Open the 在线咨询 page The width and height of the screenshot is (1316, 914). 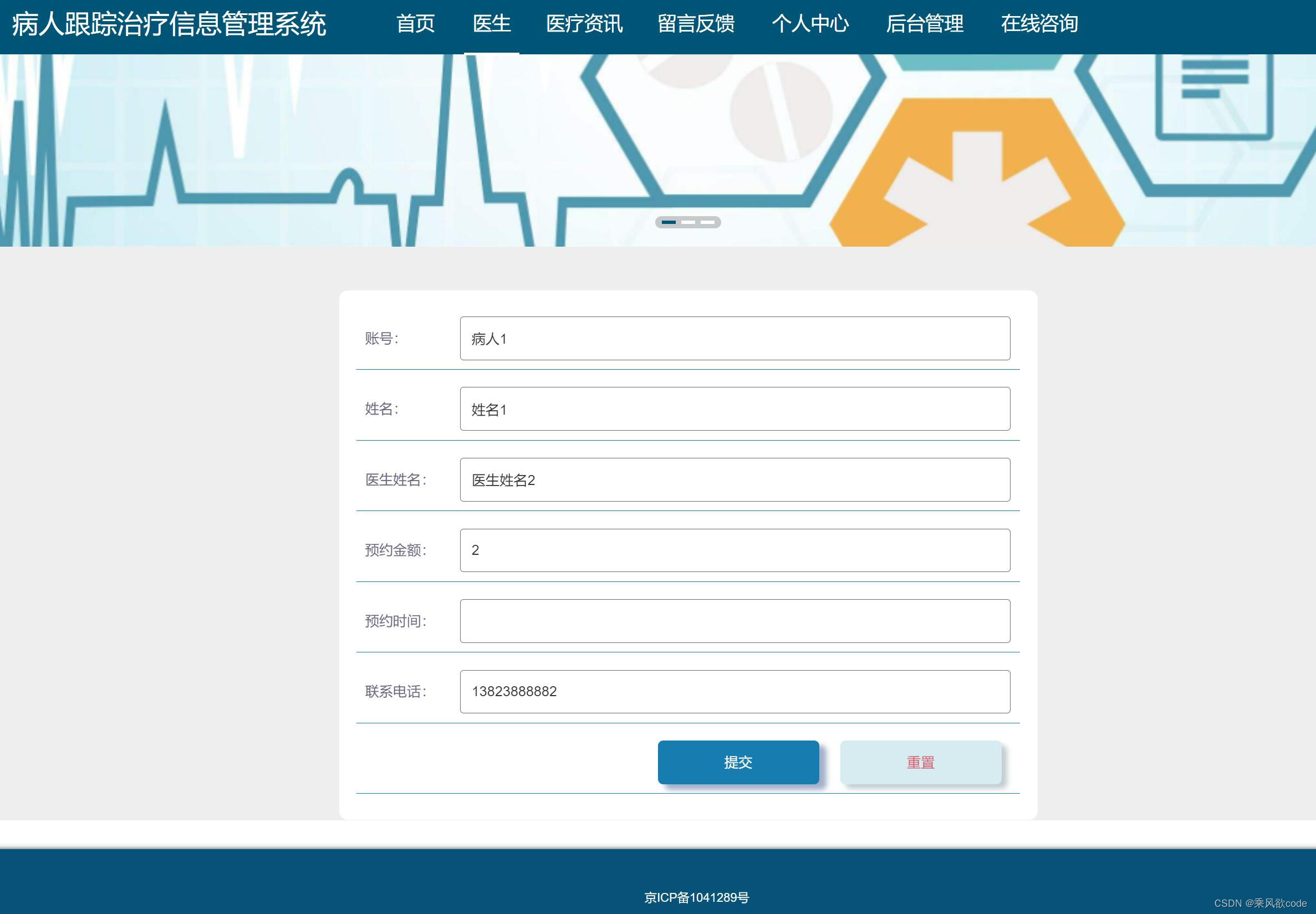tap(1039, 24)
